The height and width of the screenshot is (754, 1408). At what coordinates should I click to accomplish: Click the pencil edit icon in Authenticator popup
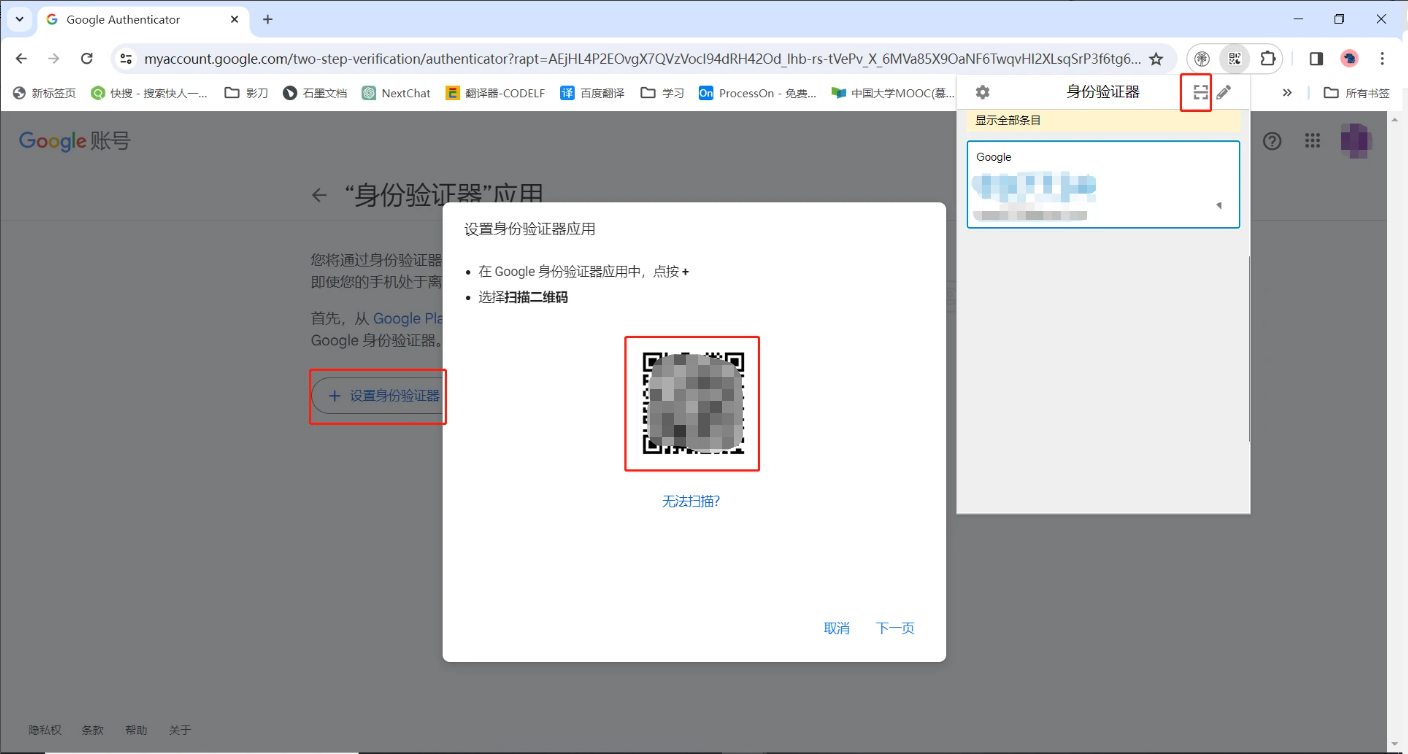click(1224, 92)
